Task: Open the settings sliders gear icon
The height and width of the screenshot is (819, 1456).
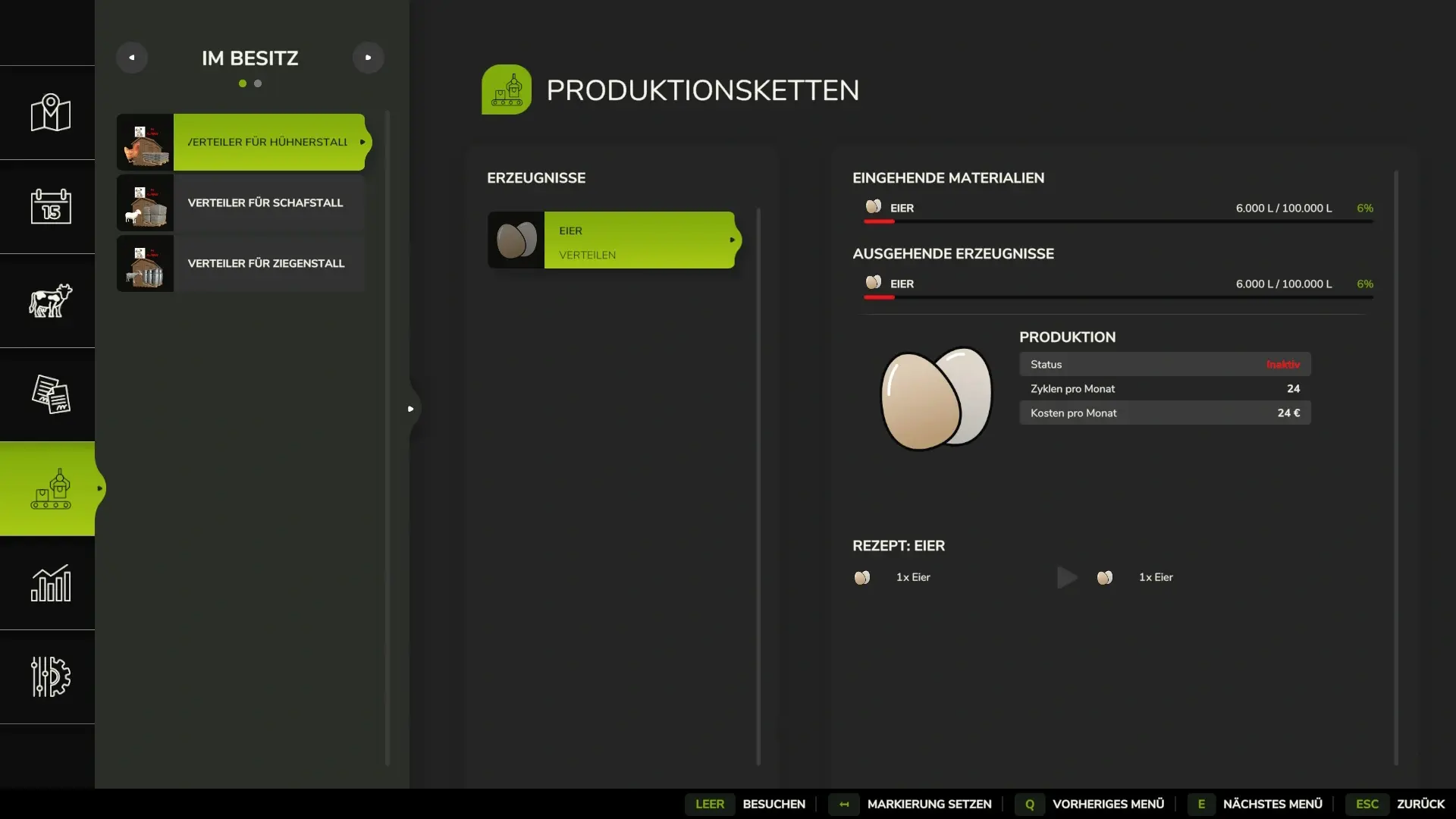Action: coord(50,676)
